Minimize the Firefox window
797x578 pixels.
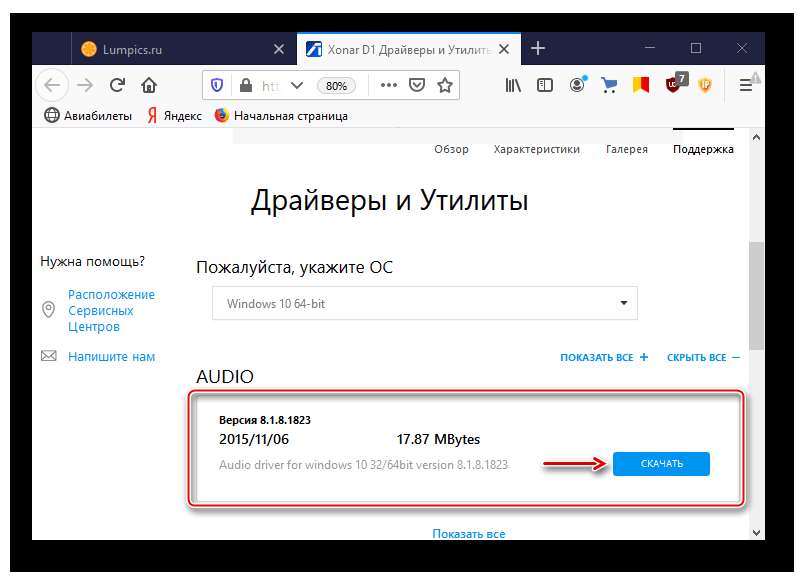650,48
